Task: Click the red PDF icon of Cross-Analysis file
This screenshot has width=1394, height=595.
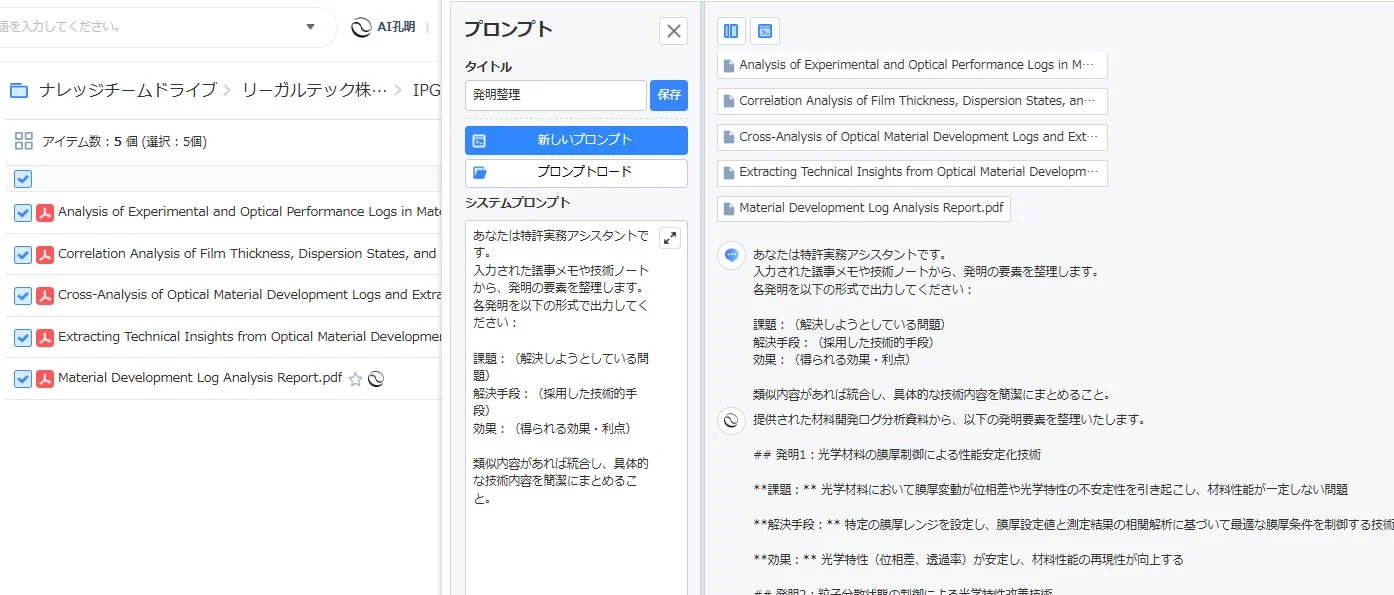Action: 43,296
